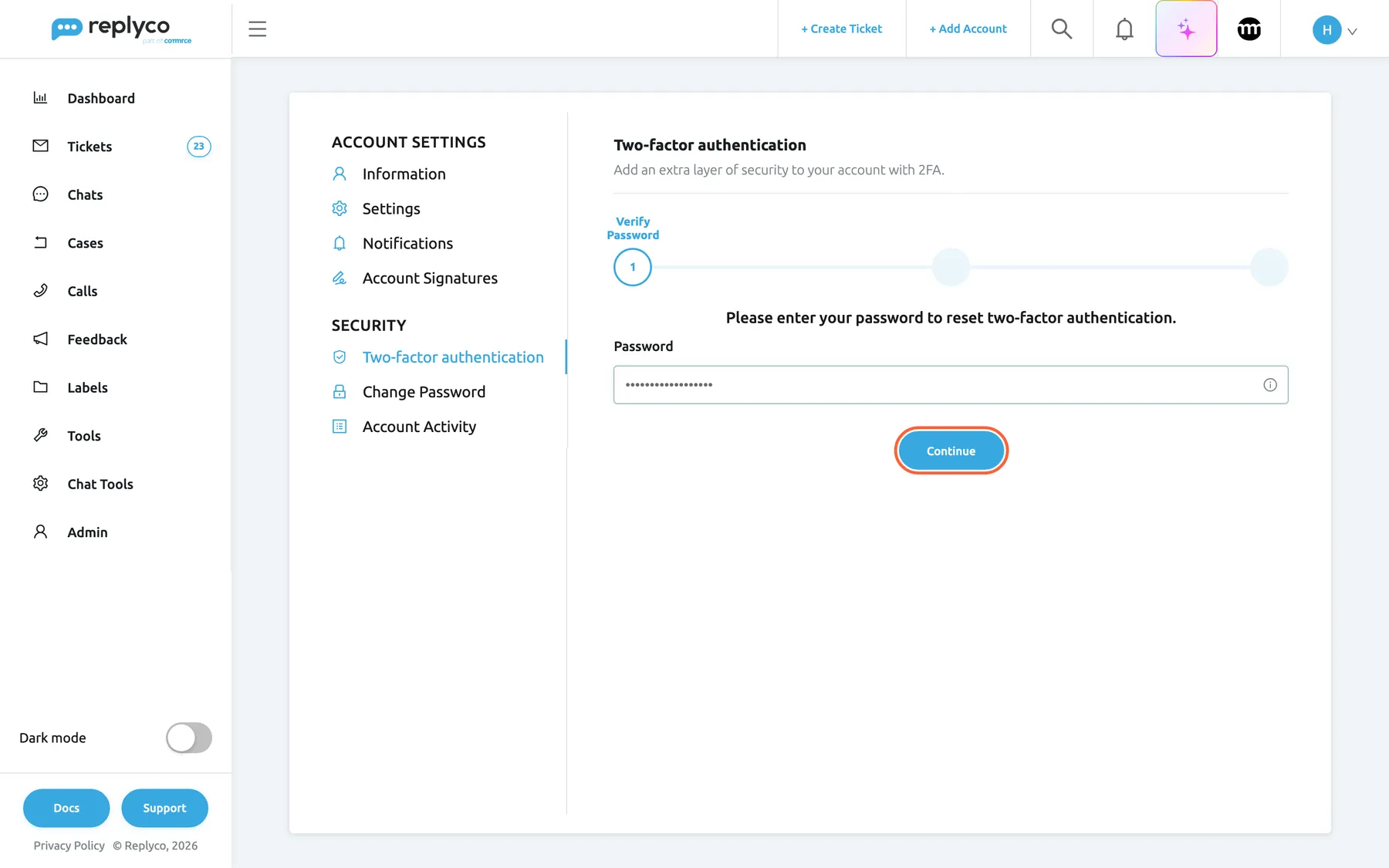Image resolution: width=1389 pixels, height=868 pixels.
Task: Click the Support button
Action: pos(164,808)
